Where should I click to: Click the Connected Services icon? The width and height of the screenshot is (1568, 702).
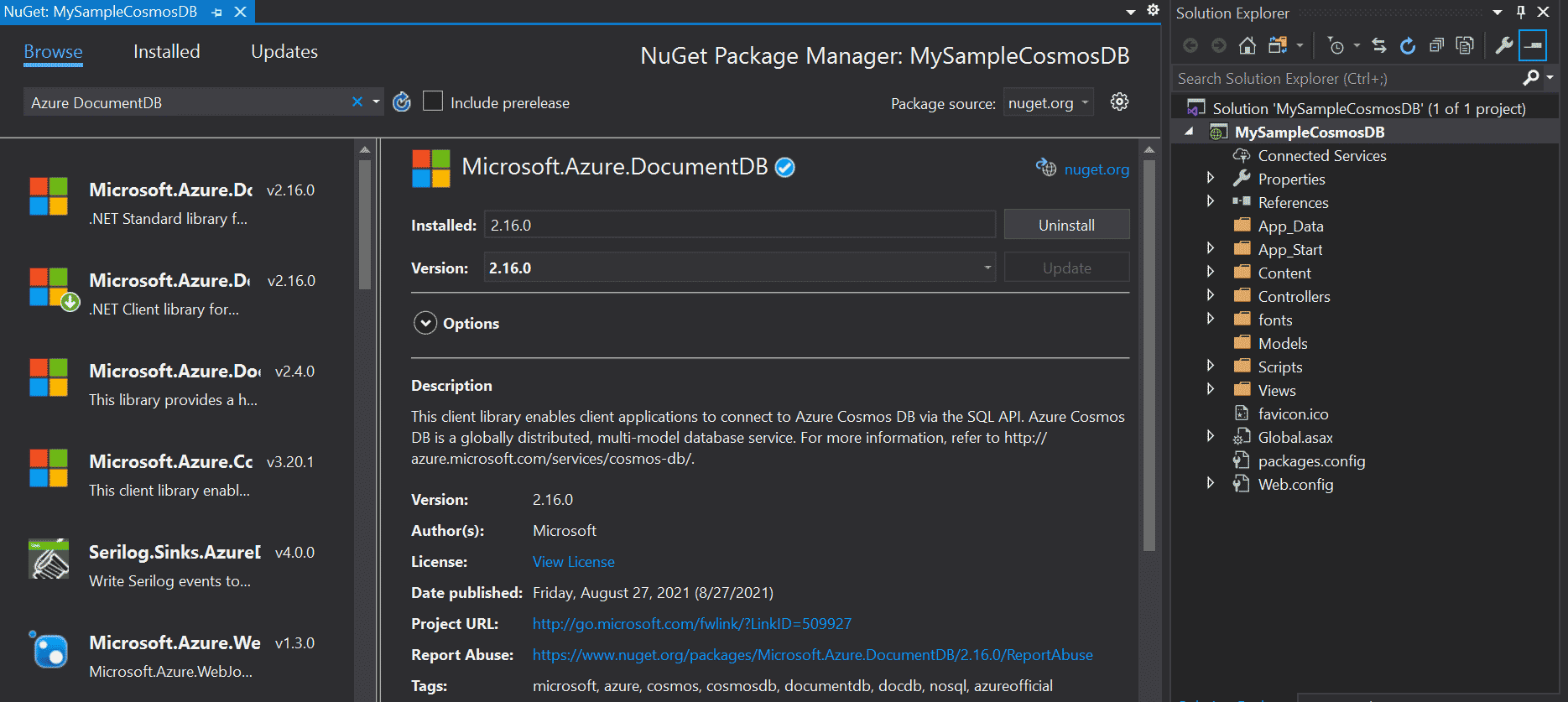(1242, 155)
